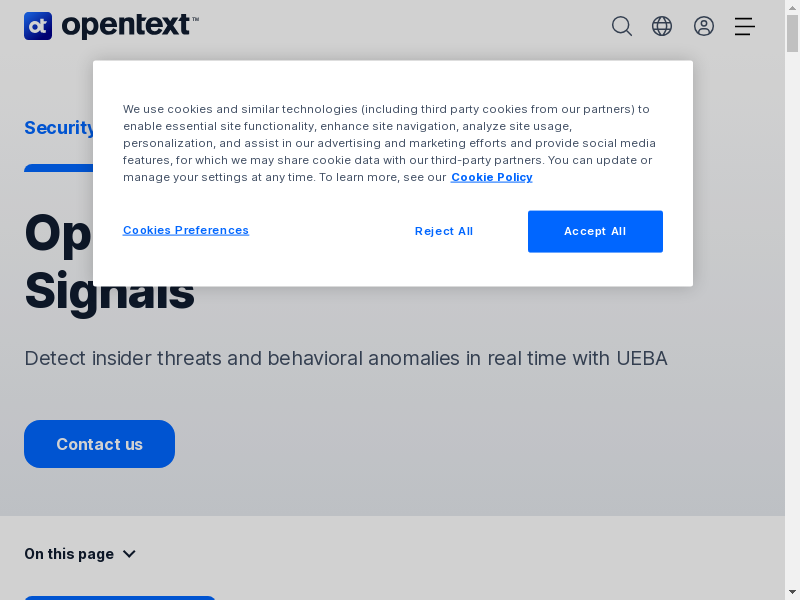Image resolution: width=800 pixels, height=600 pixels.
Task: Open Cookies Preferences settings
Action: tap(186, 230)
